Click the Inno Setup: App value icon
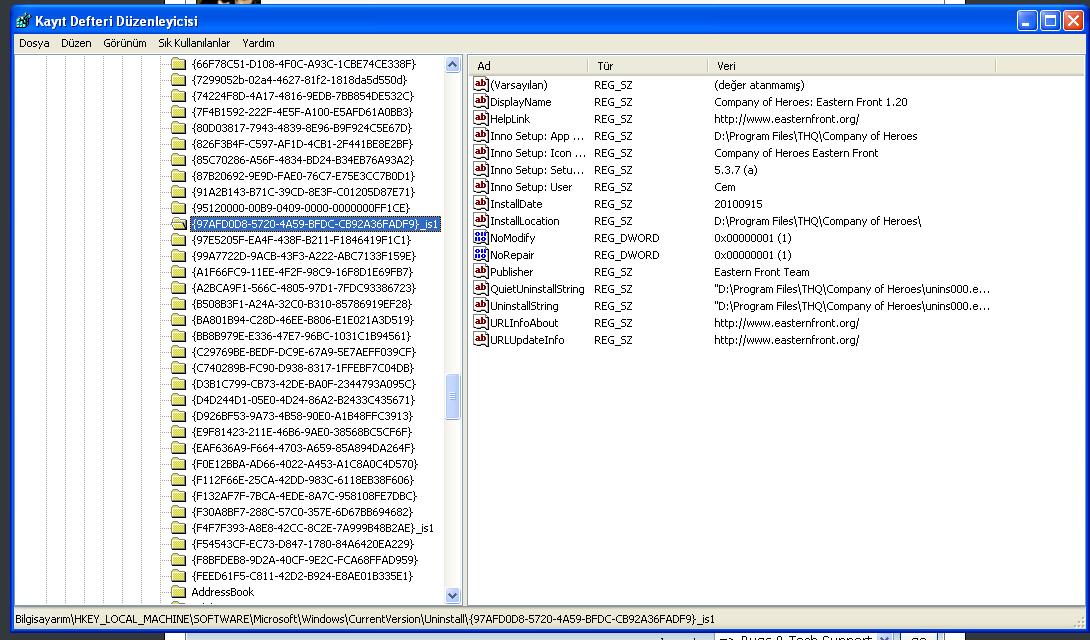The width and height of the screenshot is (1090, 640). pyautogui.click(x=480, y=136)
